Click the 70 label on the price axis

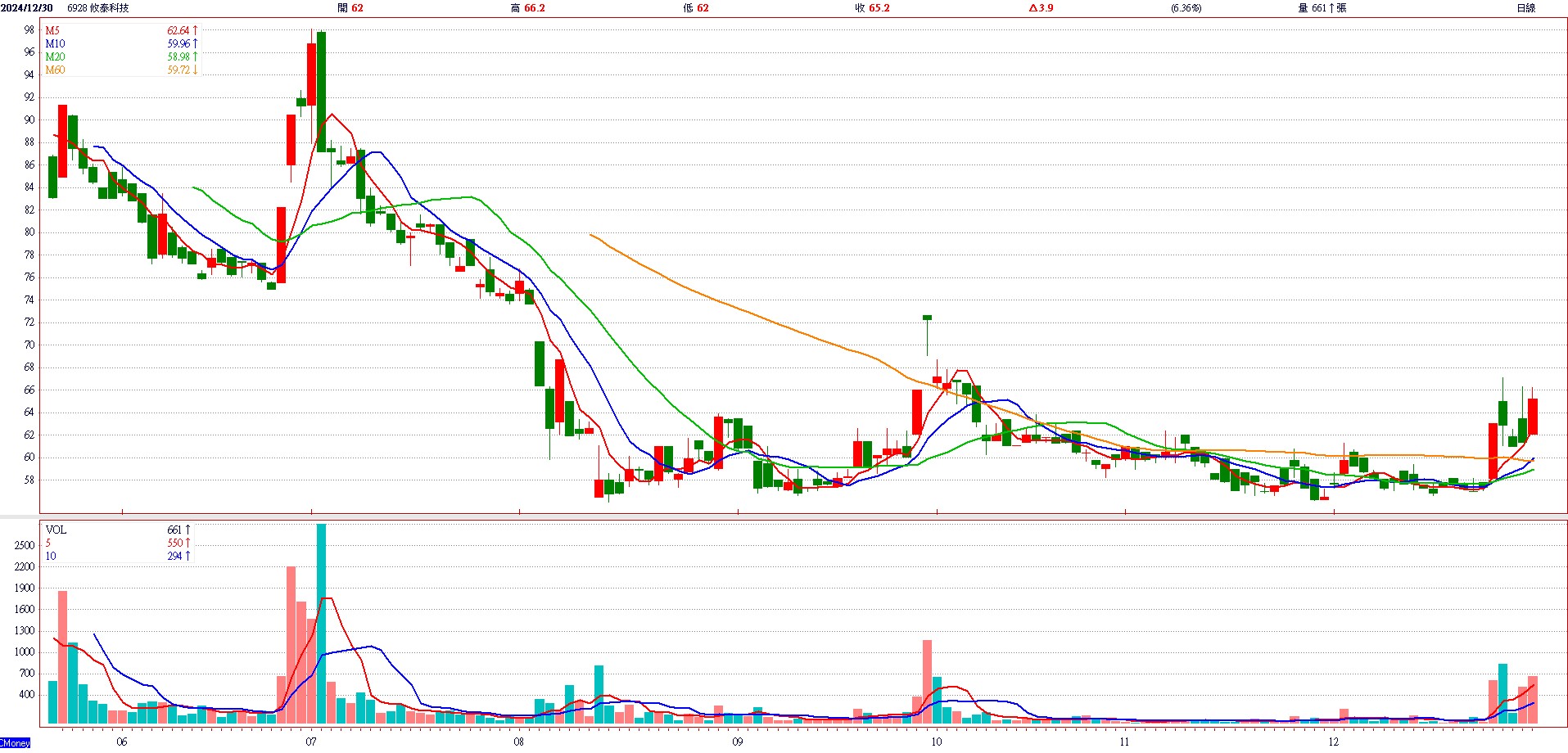tap(29, 345)
